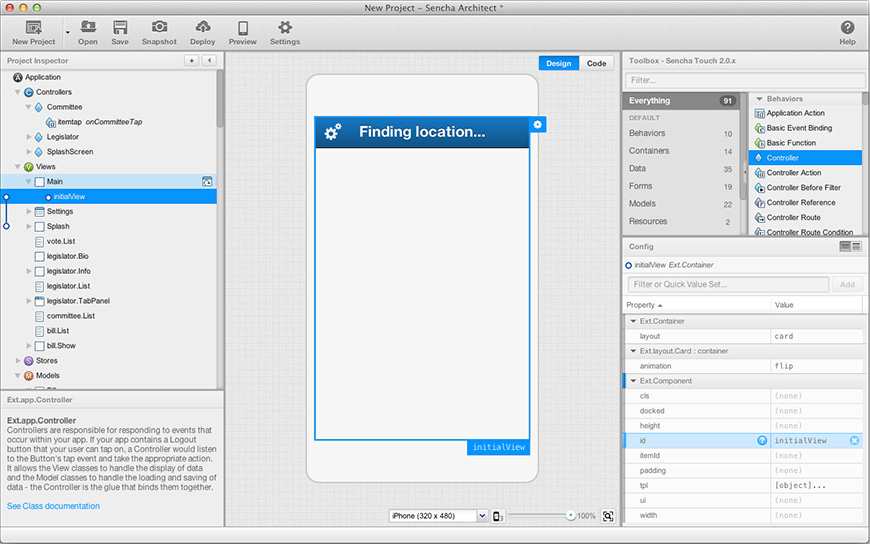Select the Controller toolbox item
Image resolution: width=870 pixels, height=544 pixels.
click(806, 158)
